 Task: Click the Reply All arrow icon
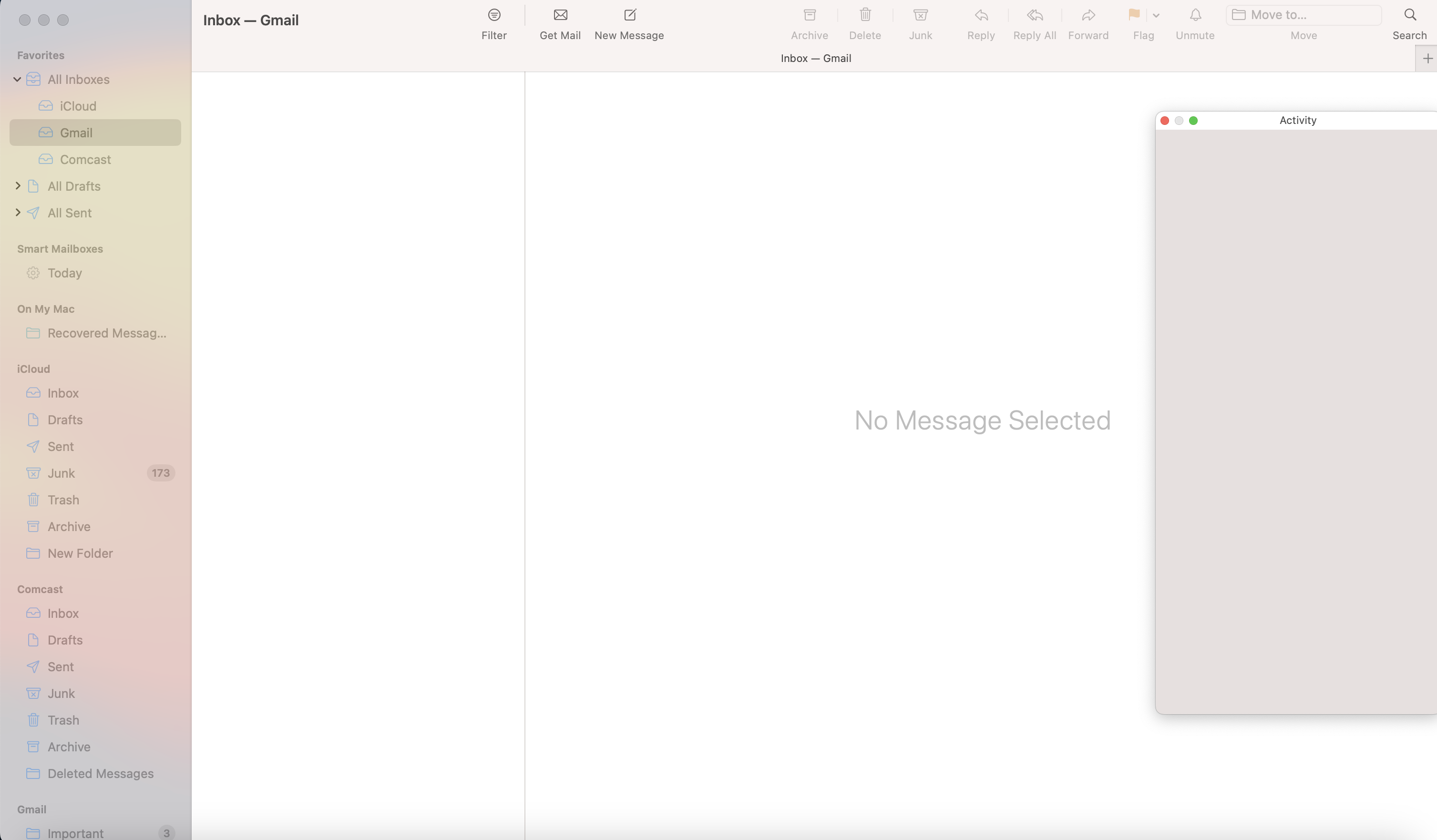[x=1035, y=15]
